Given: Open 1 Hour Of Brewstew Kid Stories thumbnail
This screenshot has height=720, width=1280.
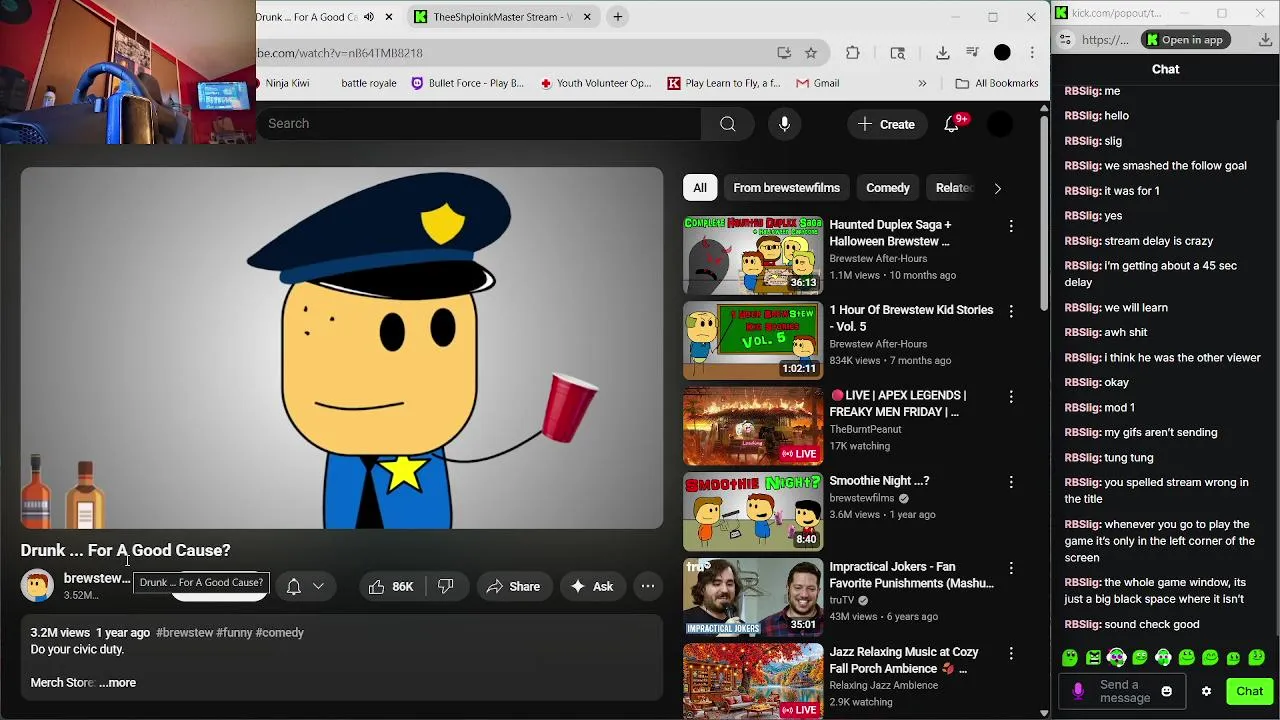Looking at the screenshot, I should pos(753,341).
